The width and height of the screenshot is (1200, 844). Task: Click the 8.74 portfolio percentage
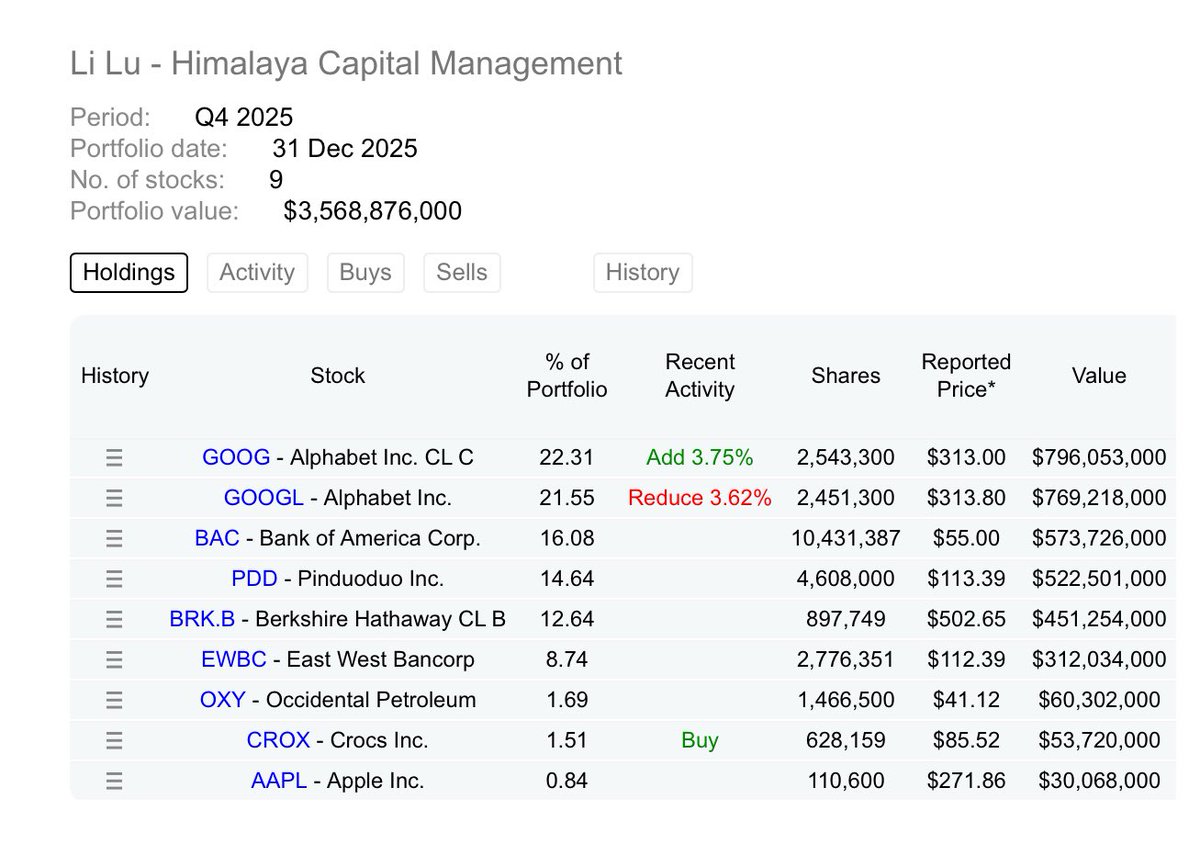click(567, 660)
